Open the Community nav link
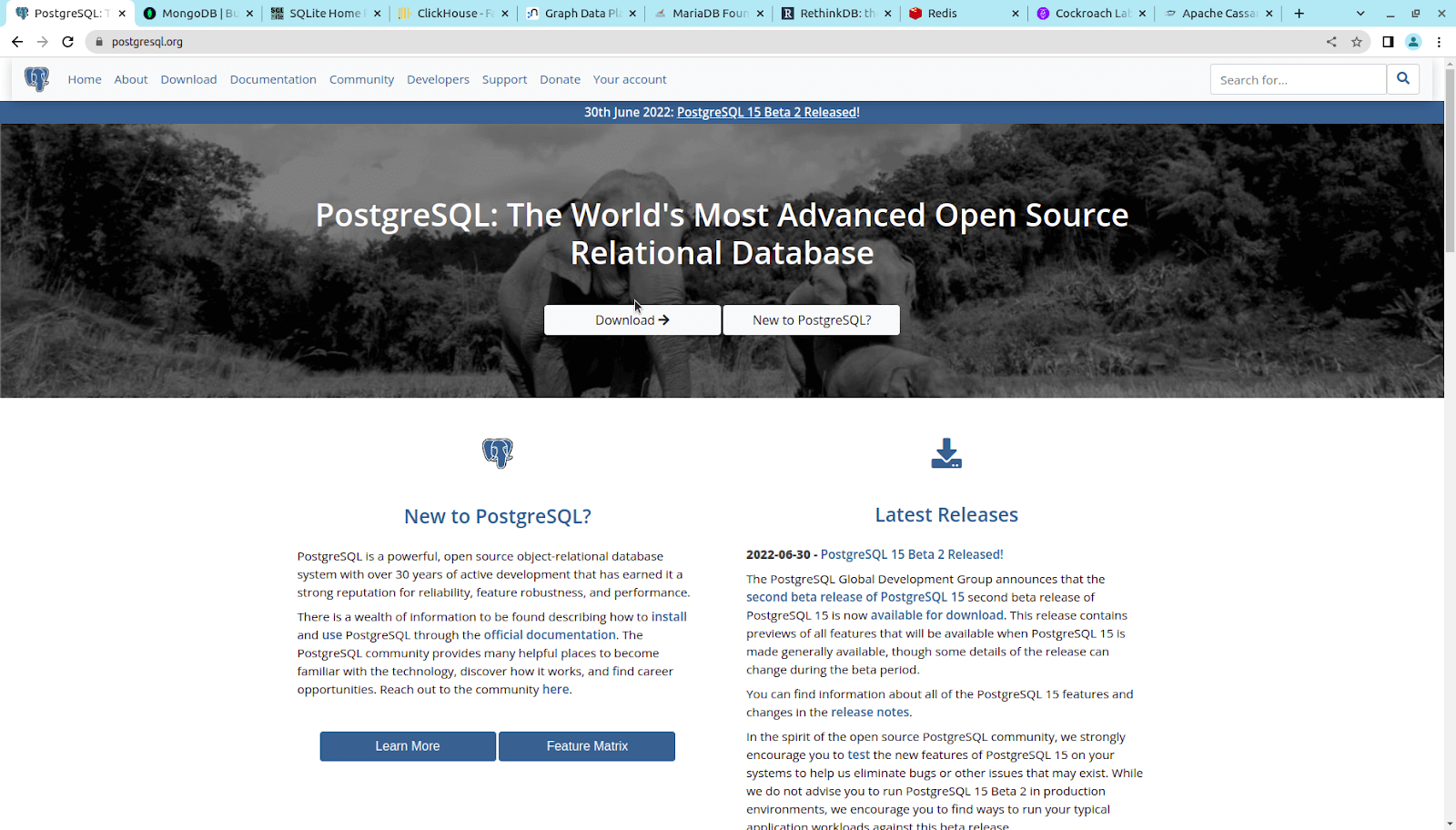The height and width of the screenshot is (830, 1456). pos(361,80)
